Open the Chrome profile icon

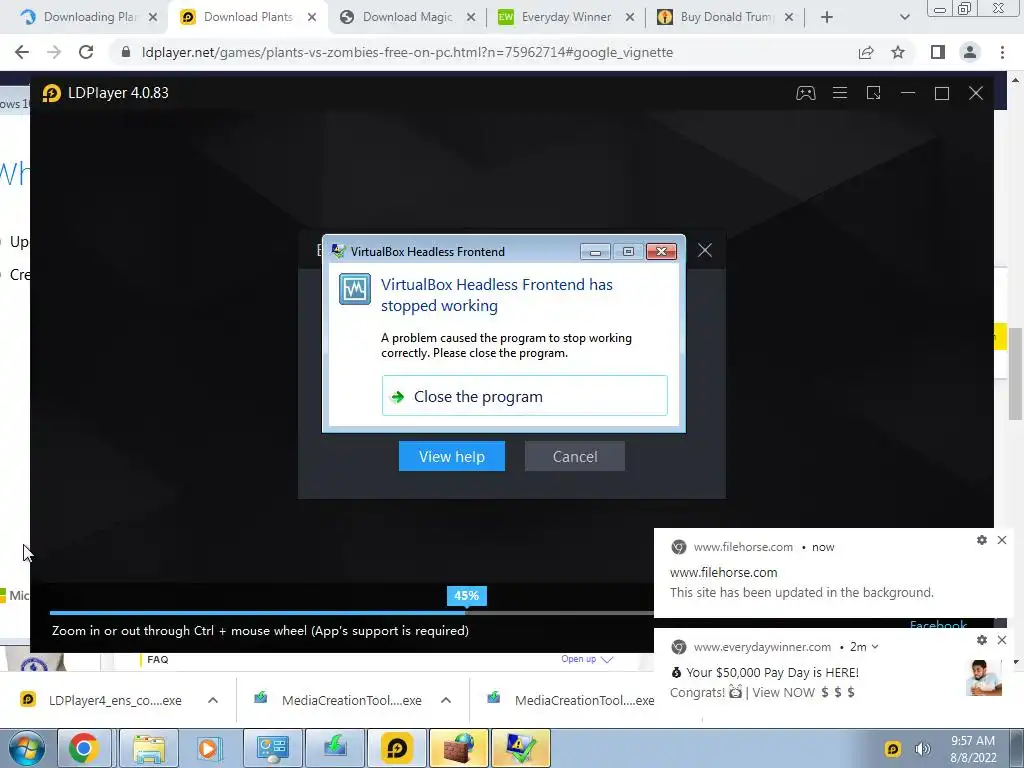pyautogui.click(x=970, y=52)
